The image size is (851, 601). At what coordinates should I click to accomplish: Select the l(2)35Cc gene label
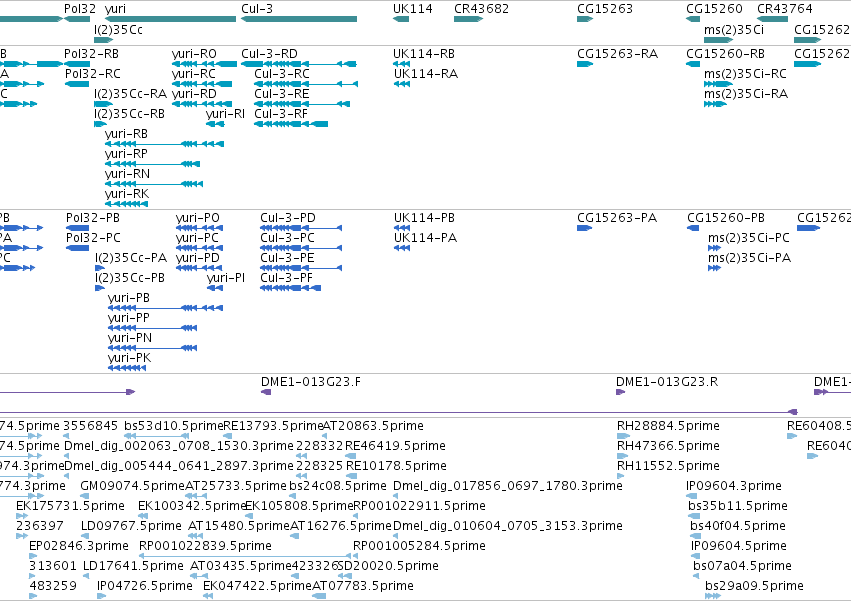click(x=118, y=29)
